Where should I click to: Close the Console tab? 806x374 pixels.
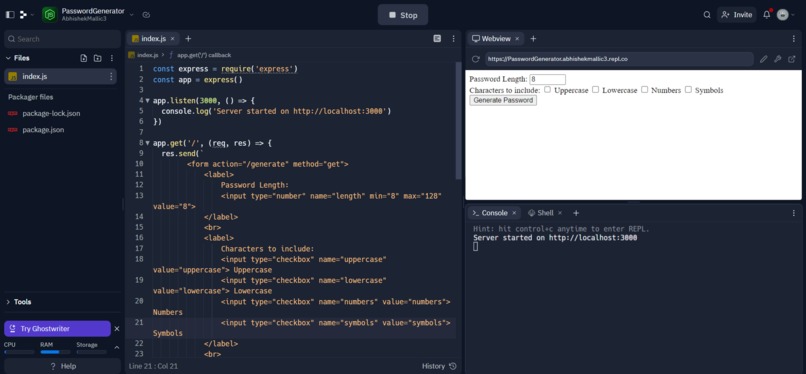(x=514, y=213)
